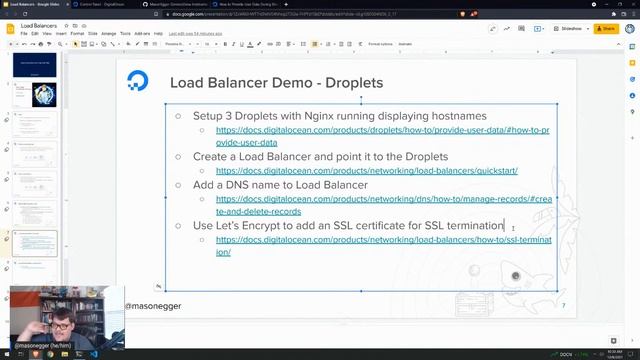Select the cursor select tool
The width and height of the screenshot is (640, 360).
click(76, 44)
